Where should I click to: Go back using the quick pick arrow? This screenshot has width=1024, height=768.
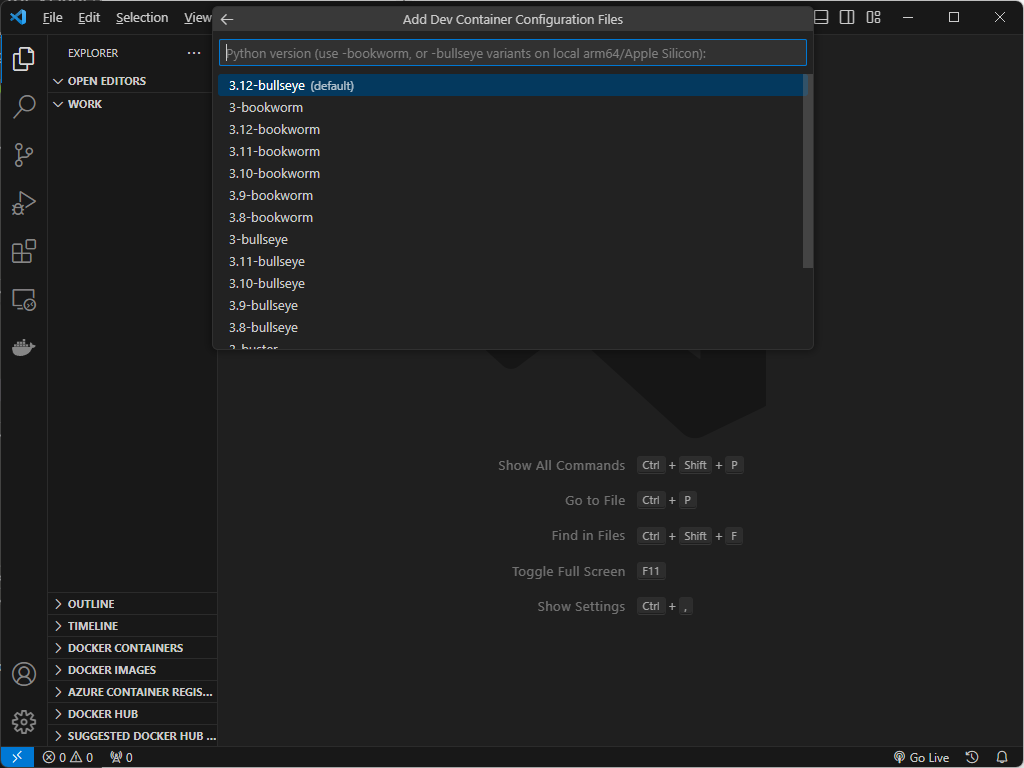click(227, 20)
